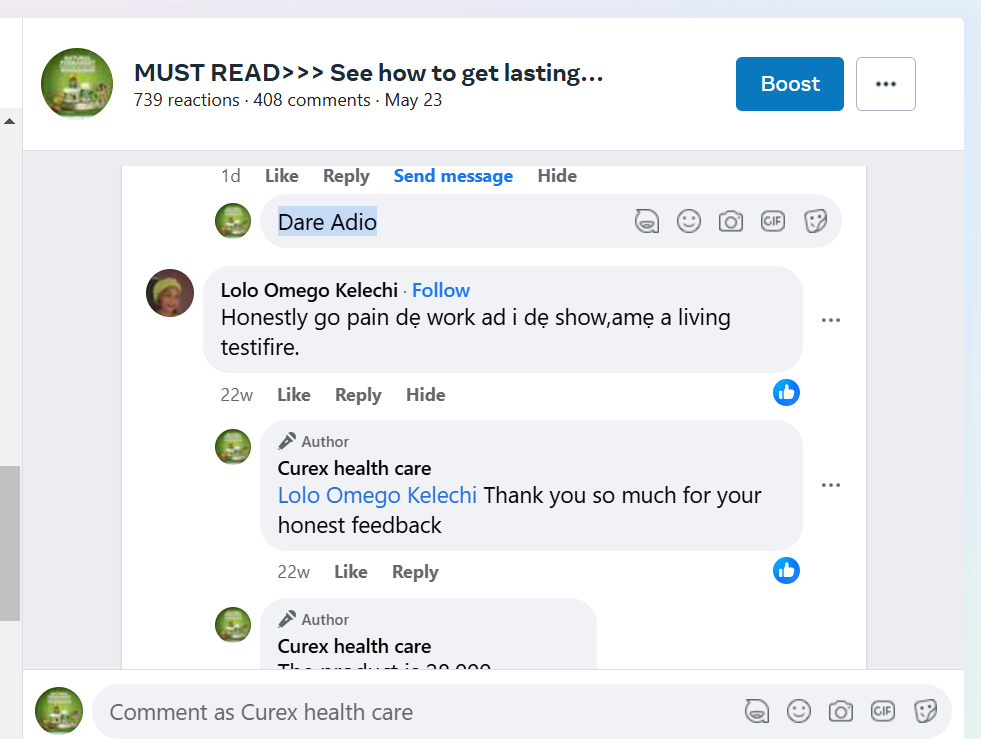
Task: Click the Send message link
Action: [x=453, y=176]
